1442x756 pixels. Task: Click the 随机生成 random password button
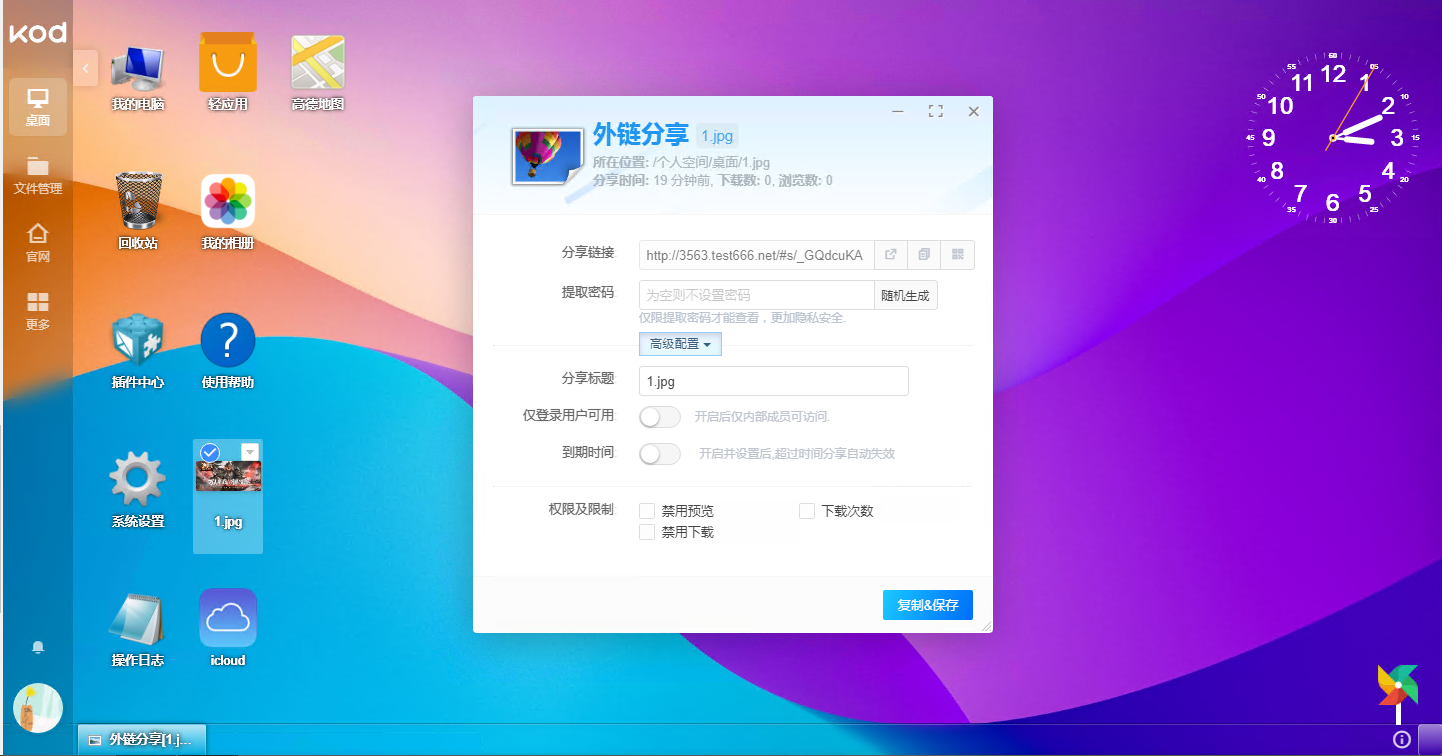click(x=906, y=295)
